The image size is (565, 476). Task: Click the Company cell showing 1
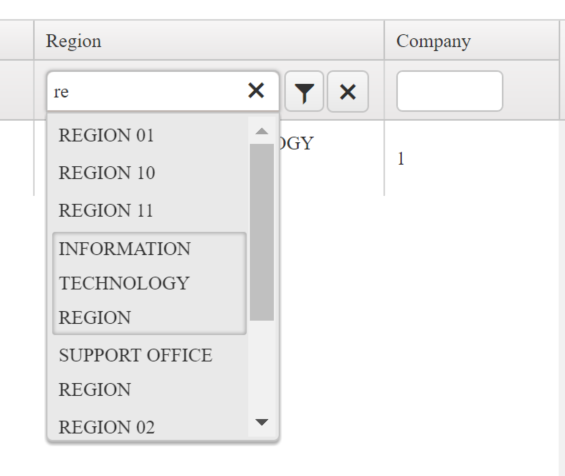tap(400, 159)
